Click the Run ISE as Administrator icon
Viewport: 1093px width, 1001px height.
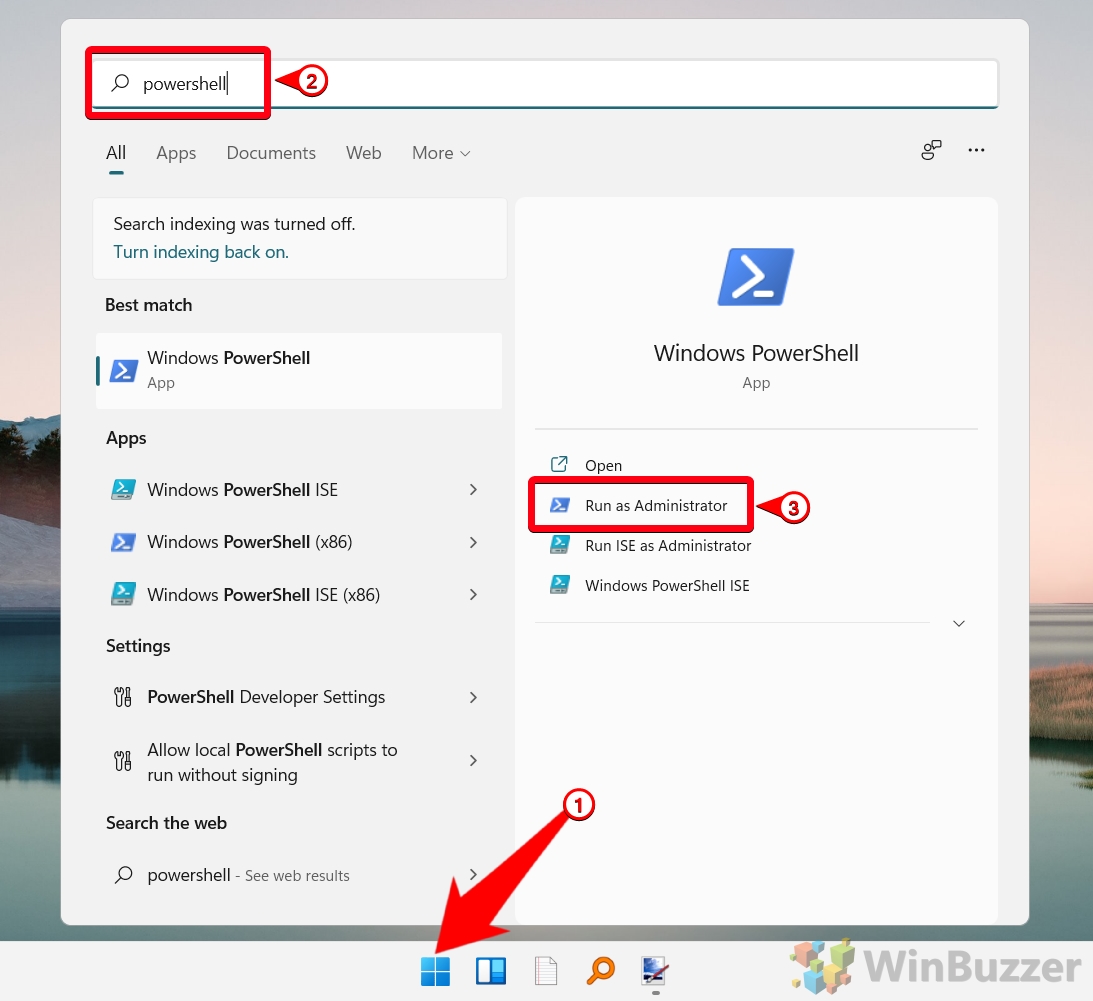[560, 544]
